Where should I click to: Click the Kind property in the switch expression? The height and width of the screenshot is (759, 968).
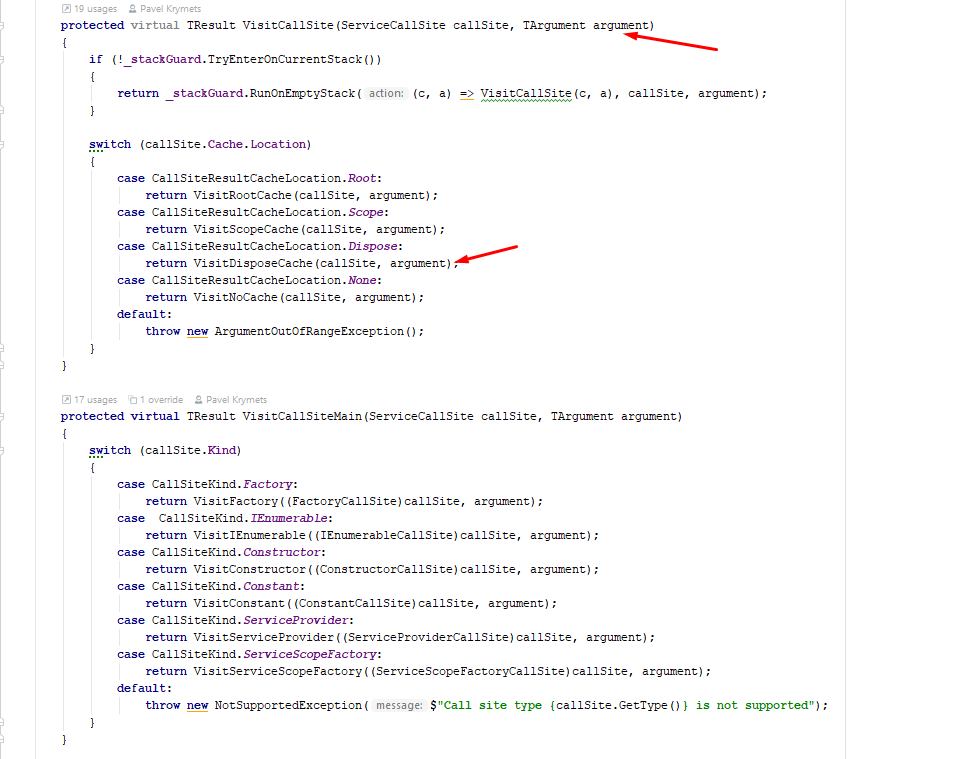coord(222,450)
